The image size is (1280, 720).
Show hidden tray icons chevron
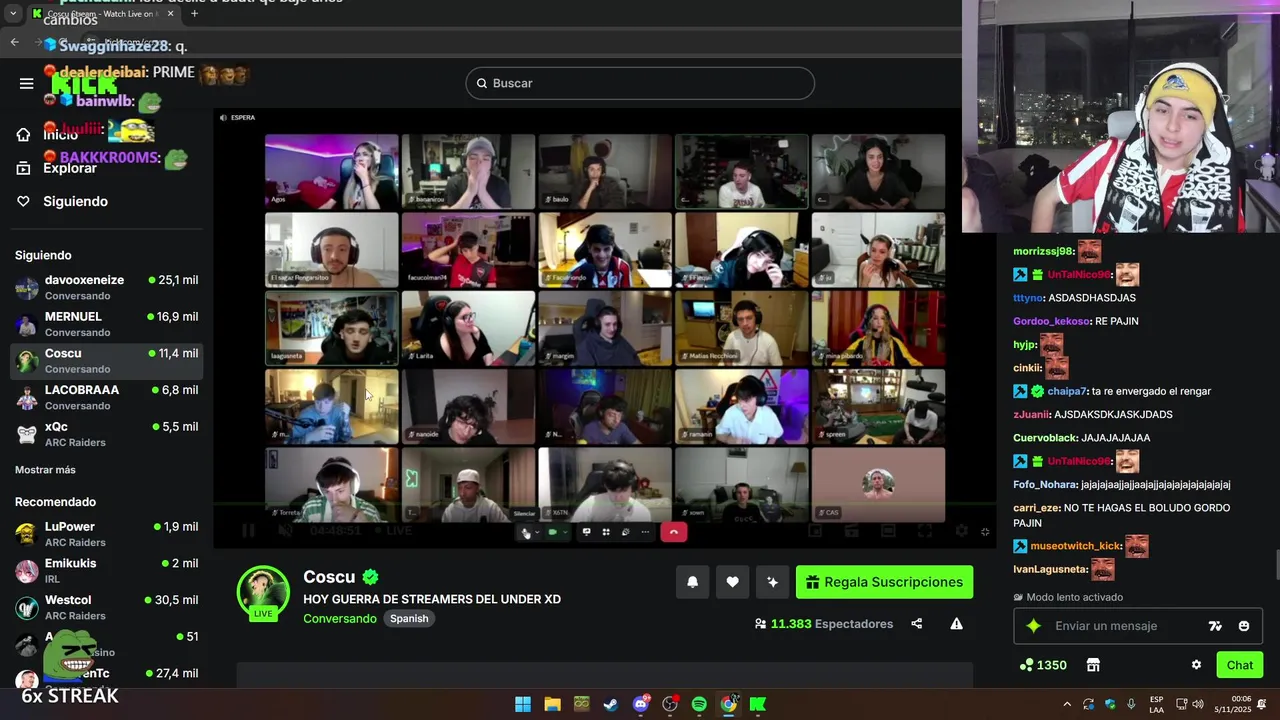click(x=1067, y=704)
